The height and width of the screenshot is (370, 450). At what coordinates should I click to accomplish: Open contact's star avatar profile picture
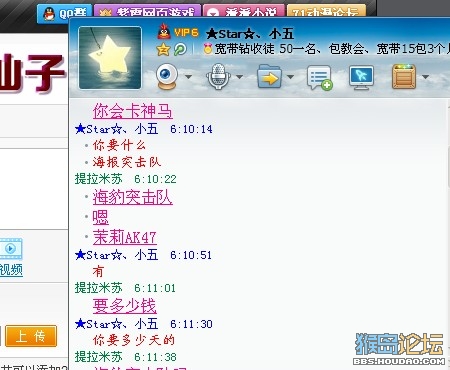(x=110, y=58)
